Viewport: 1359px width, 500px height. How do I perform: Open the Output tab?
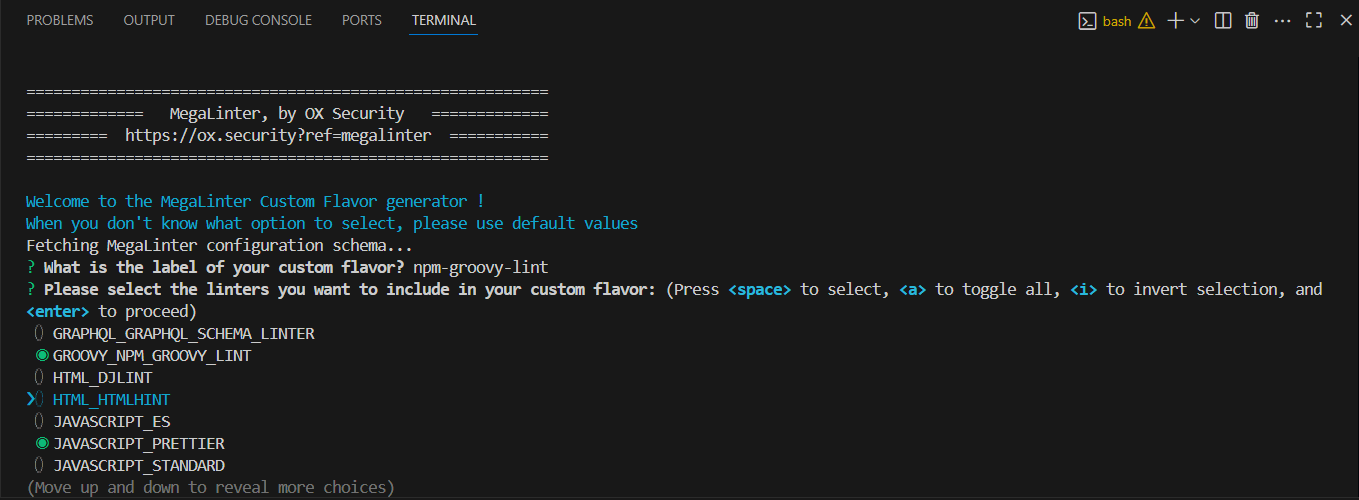click(x=149, y=20)
